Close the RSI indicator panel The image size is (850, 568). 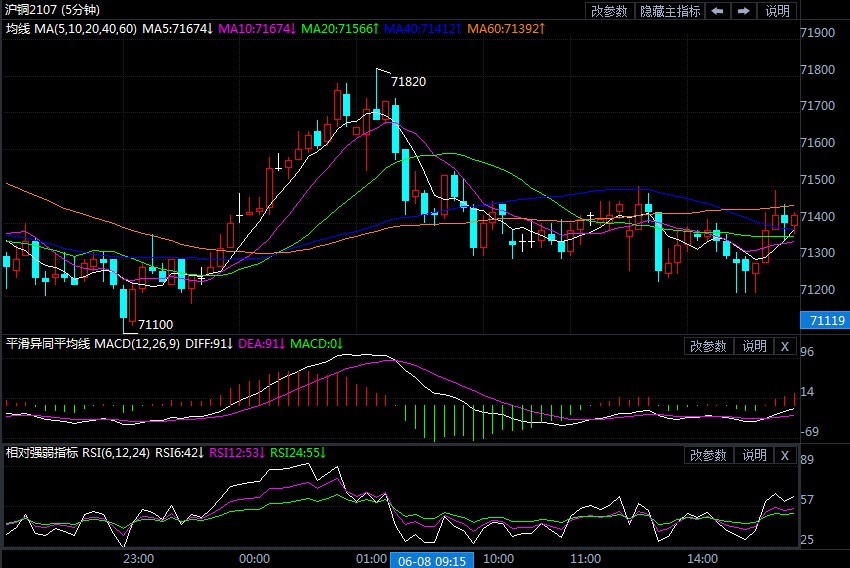point(785,455)
